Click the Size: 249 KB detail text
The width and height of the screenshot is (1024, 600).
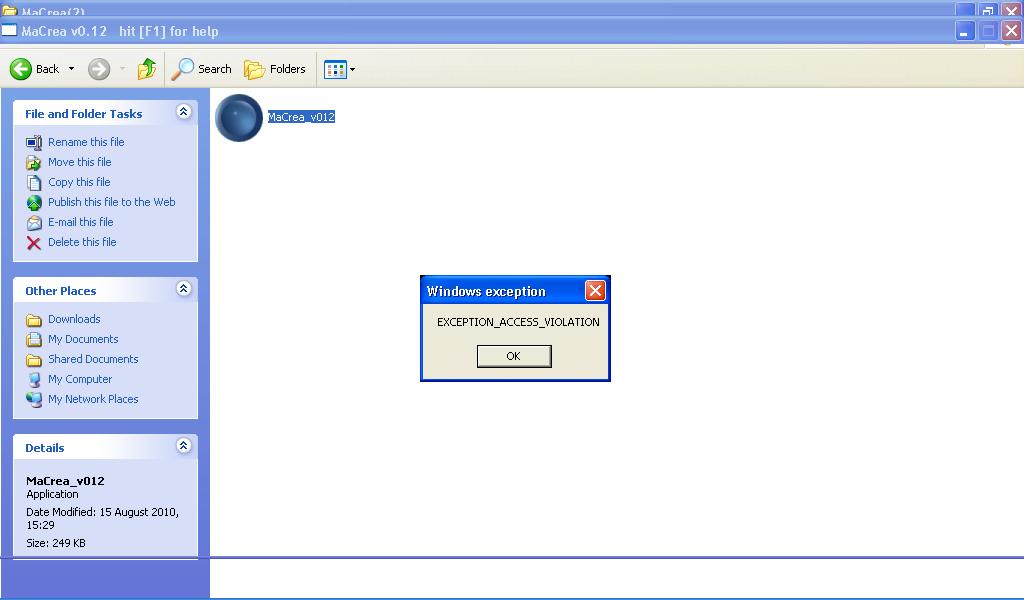[x=56, y=543]
